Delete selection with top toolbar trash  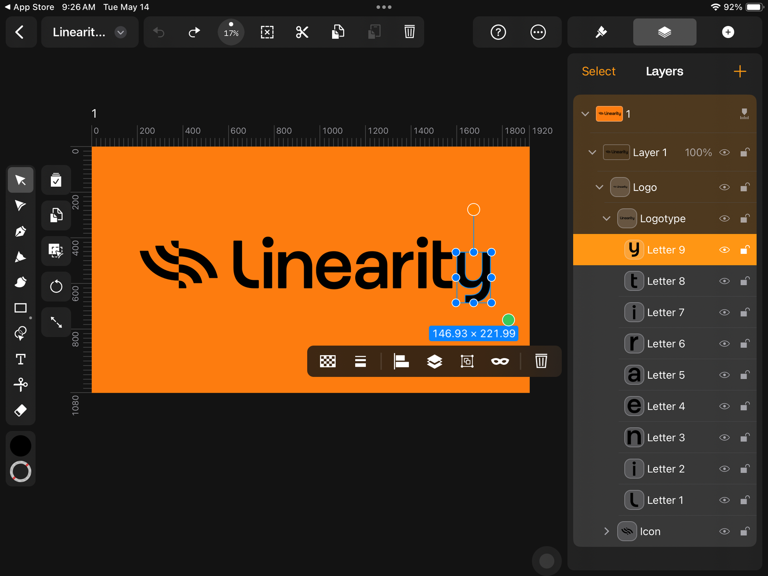tap(409, 32)
